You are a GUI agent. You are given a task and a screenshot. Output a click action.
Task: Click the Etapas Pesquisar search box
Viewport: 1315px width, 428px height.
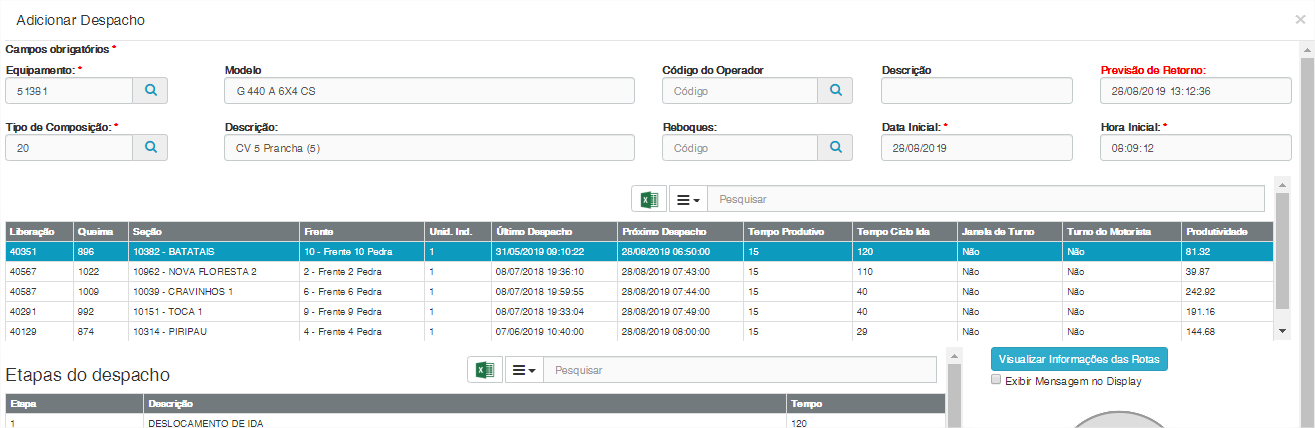click(x=740, y=370)
